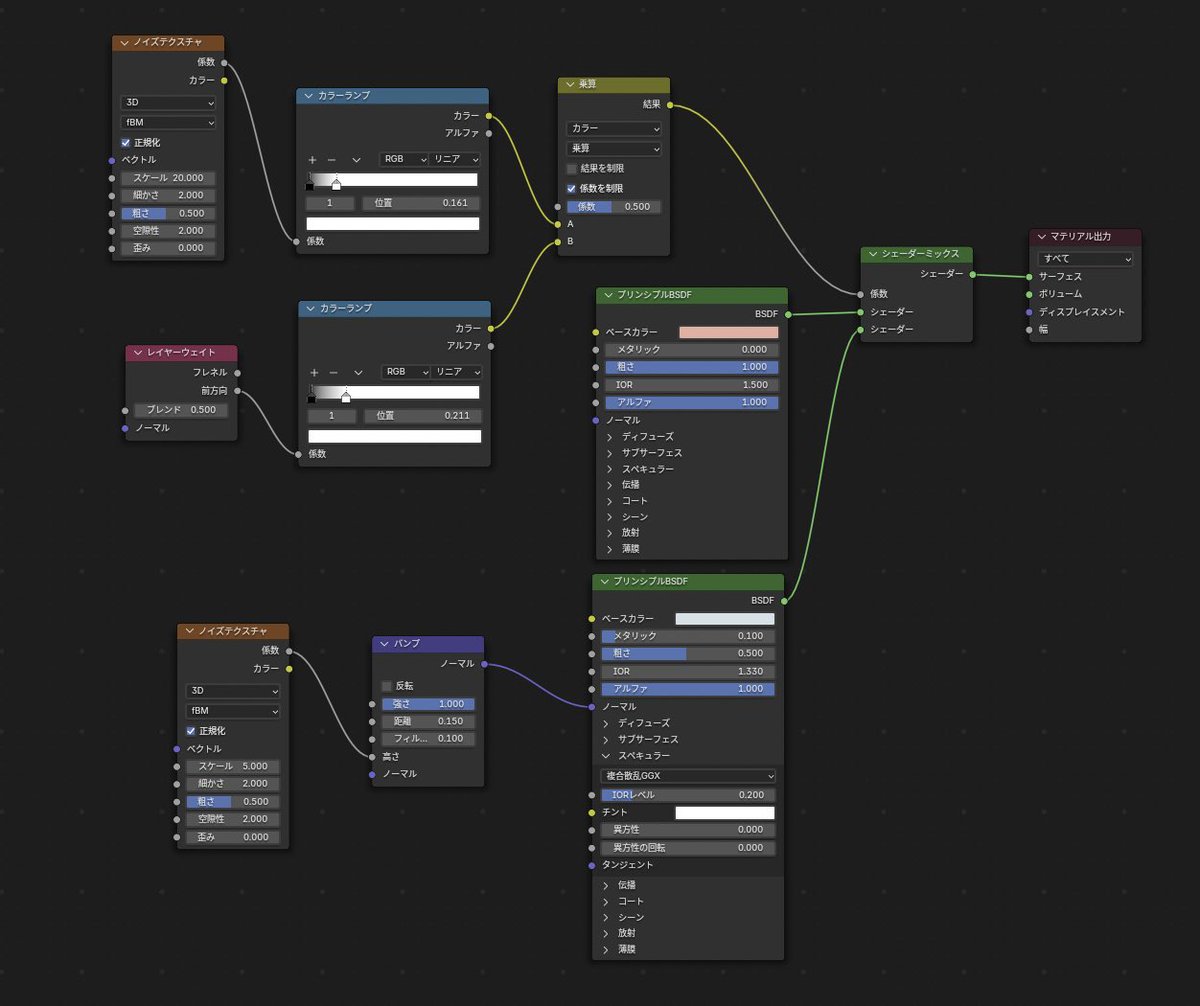
Task: Remove a color stop in the 0.161 Color Ramp
Action: click(332, 160)
